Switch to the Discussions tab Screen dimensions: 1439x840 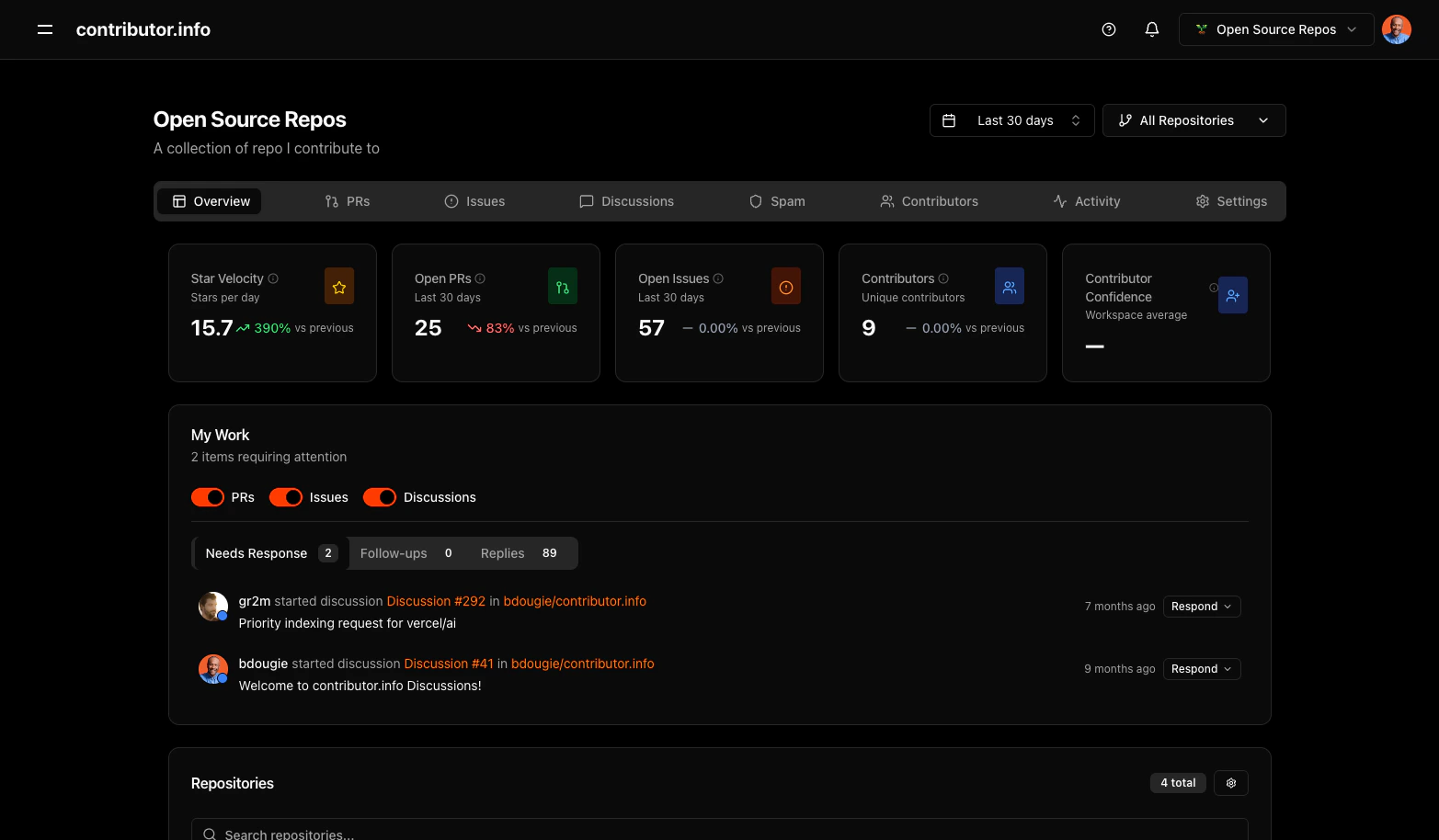tap(626, 200)
